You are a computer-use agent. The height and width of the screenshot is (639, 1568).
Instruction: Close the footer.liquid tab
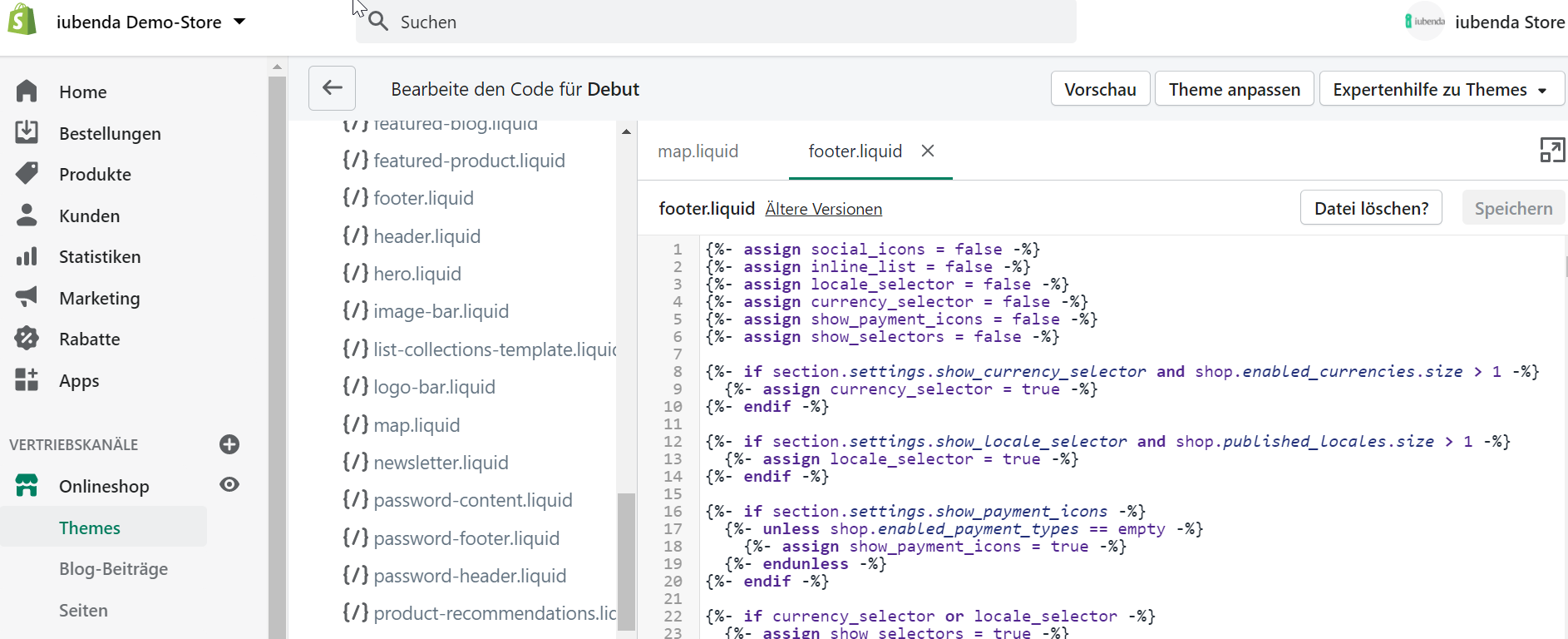pyautogui.click(x=928, y=151)
